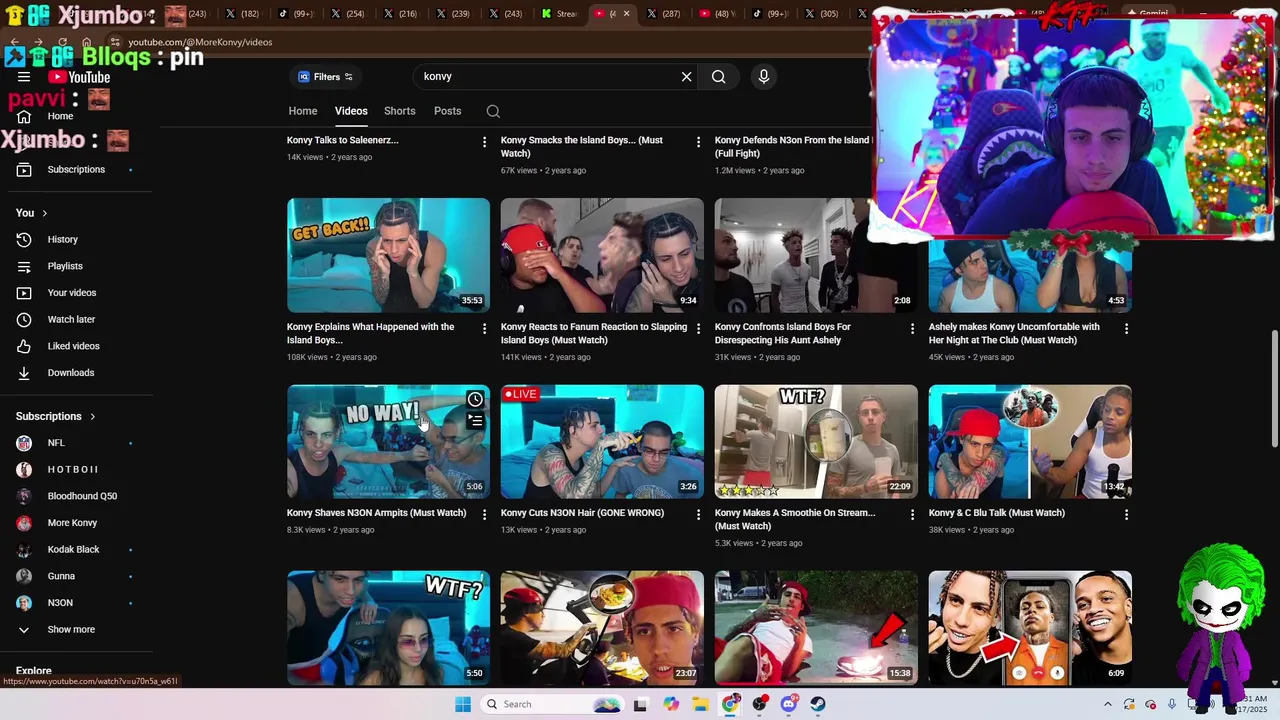Open options for Konvy Confronts Island Boys video
Viewport: 1280px width, 720px height.
(912, 328)
